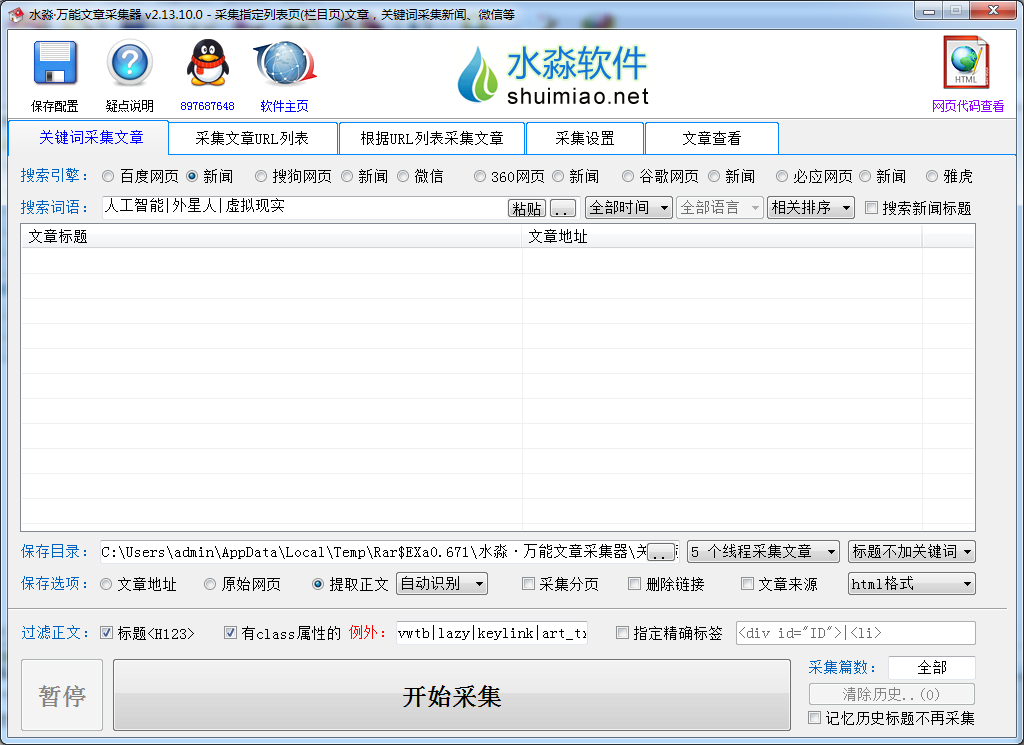Viewport: 1024px width, 745px height.
Task: Open the 标题不加关键词 dropdown
Action: (x=912, y=552)
